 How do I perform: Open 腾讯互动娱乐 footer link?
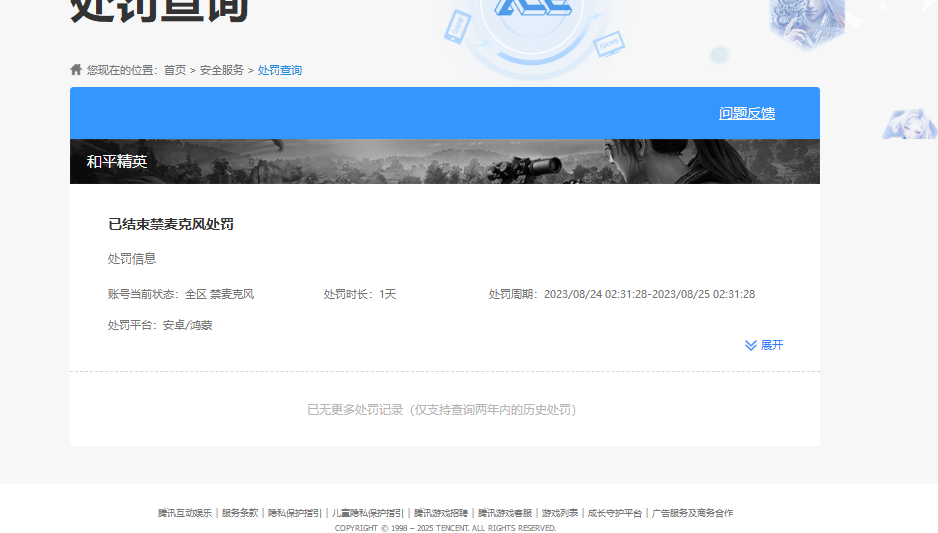click(x=185, y=513)
